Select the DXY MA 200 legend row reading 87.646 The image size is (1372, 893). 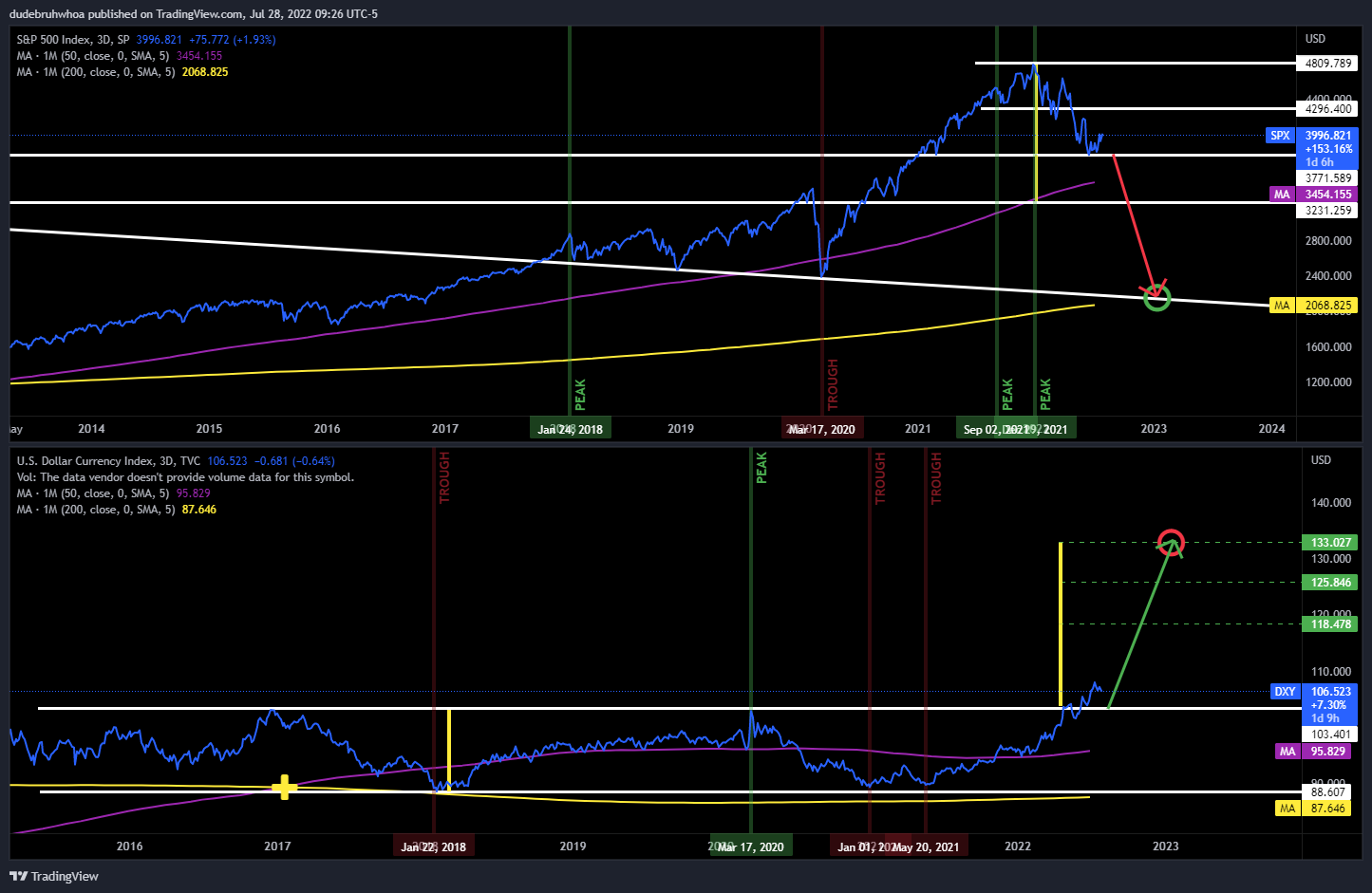click(x=116, y=510)
